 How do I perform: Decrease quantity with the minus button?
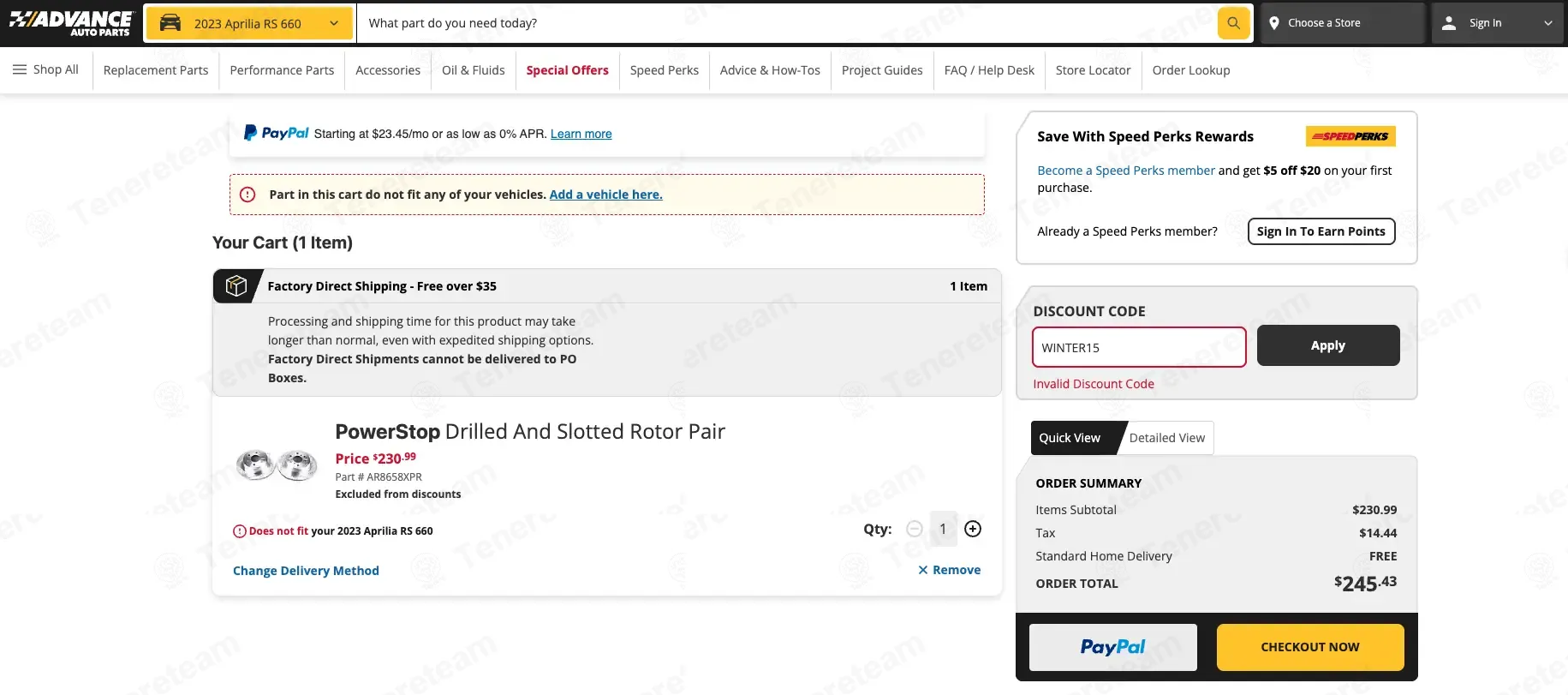(x=915, y=529)
